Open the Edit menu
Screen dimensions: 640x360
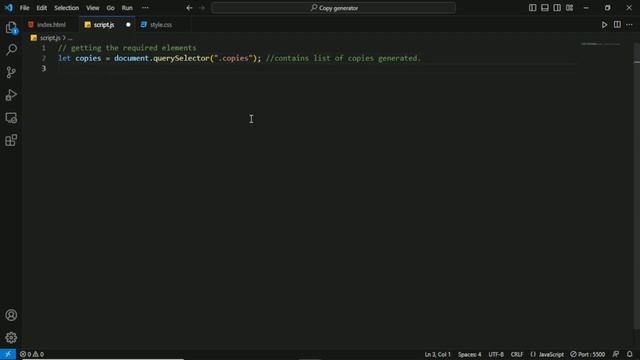(x=42, y=8)
